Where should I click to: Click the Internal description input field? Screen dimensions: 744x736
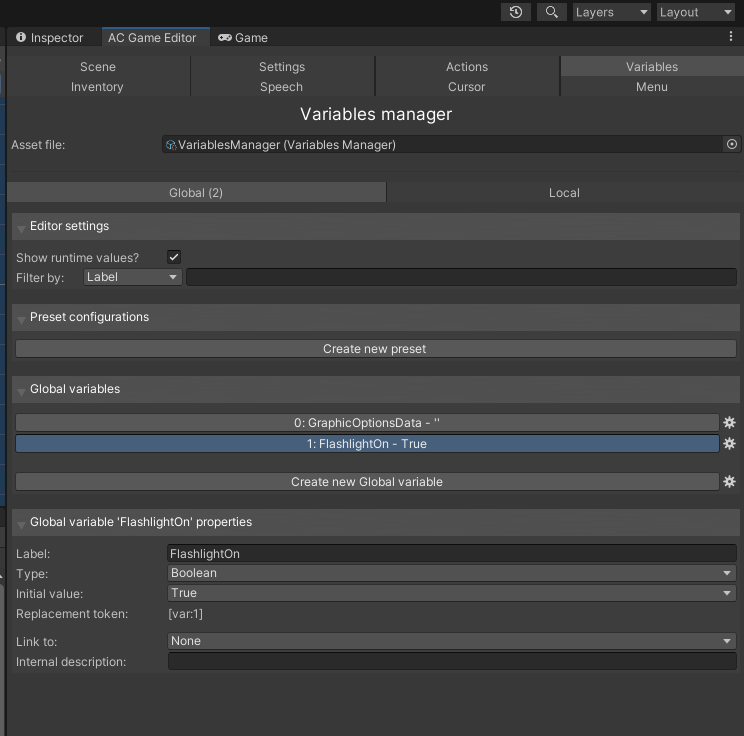point(452,661)
